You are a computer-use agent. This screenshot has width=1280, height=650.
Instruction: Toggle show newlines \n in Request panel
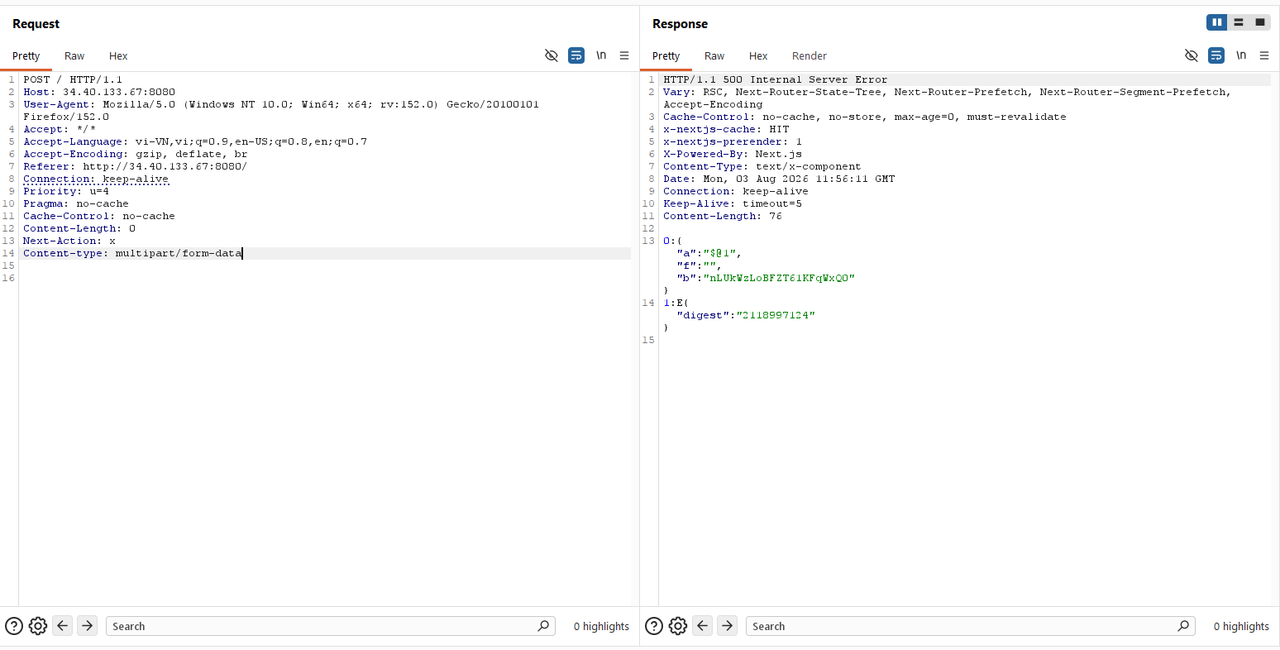click(x=601, y=56)
